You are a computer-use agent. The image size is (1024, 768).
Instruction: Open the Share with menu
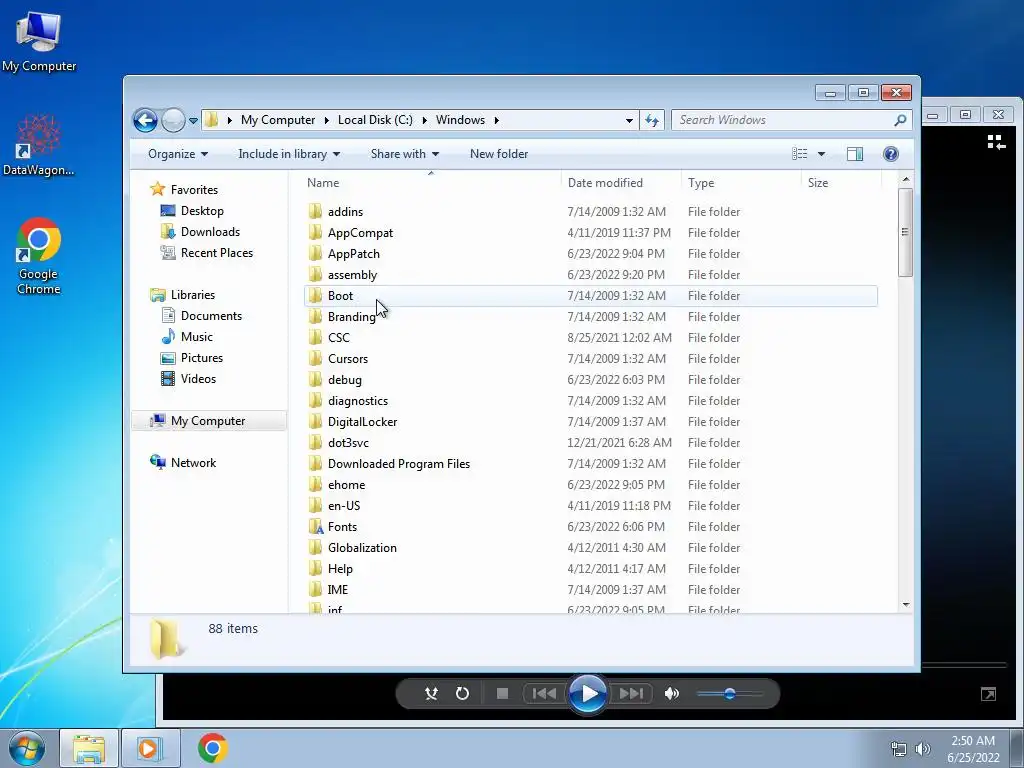[404, 154]
